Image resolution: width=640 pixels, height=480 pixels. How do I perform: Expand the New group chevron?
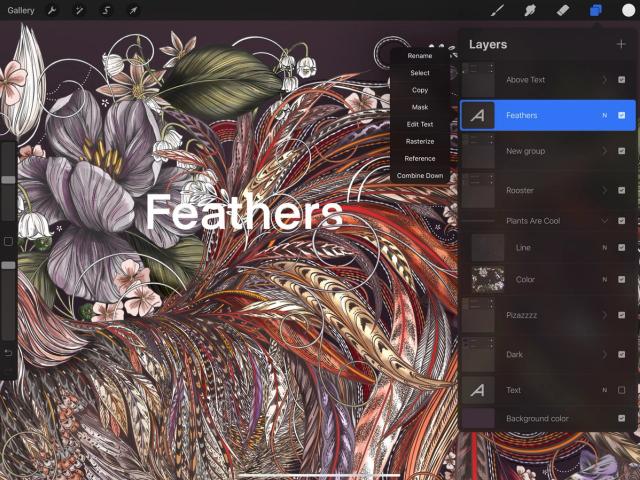point(604,151)
